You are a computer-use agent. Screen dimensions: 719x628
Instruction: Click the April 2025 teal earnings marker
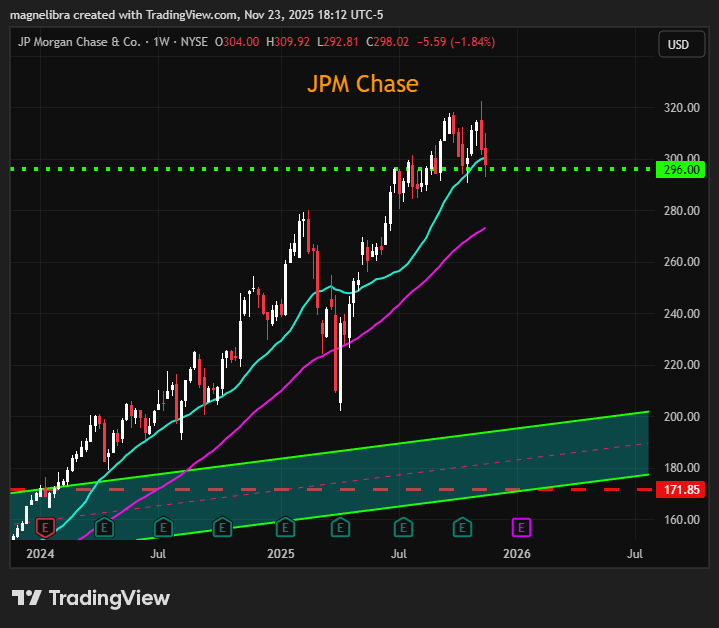pos(340,528)
